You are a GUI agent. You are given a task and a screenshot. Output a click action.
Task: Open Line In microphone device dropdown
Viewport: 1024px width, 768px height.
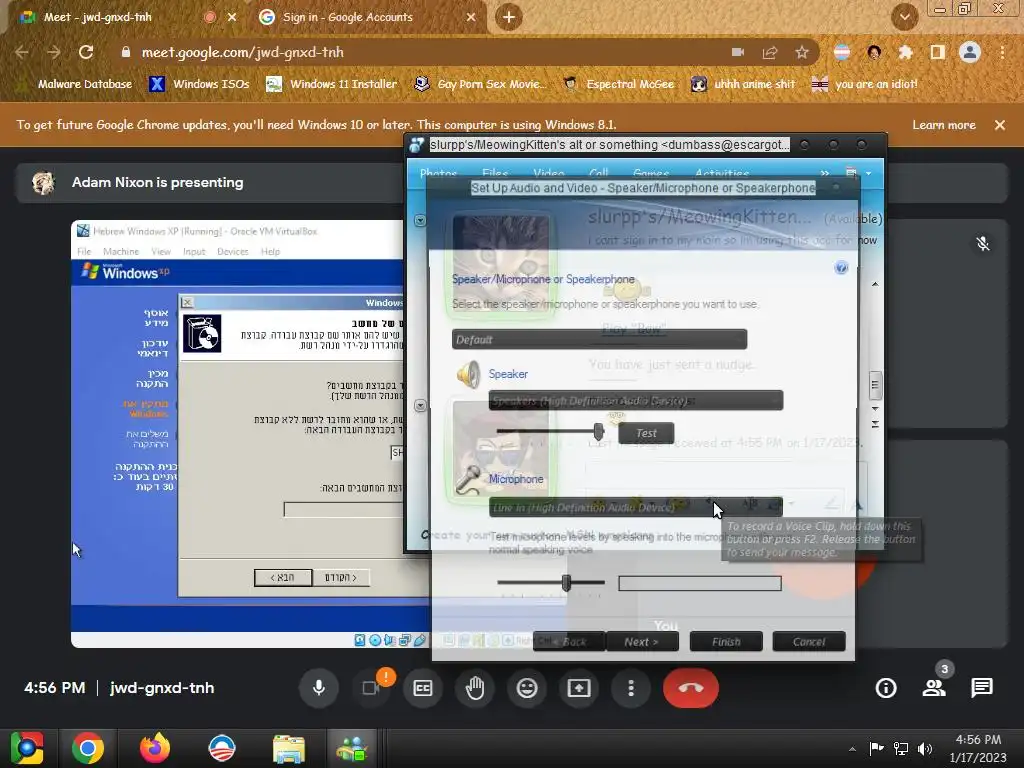(x=635, y=507)
